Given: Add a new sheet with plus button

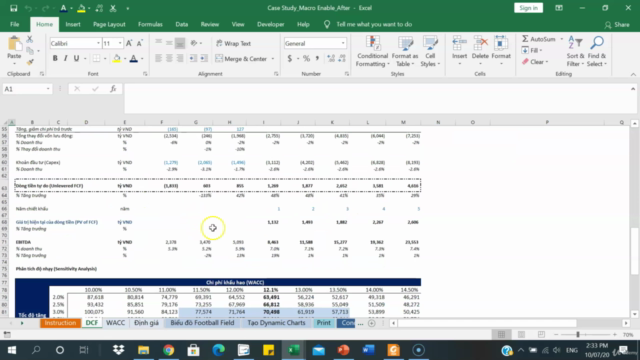Looking at the screenshot, I should 371,323.
